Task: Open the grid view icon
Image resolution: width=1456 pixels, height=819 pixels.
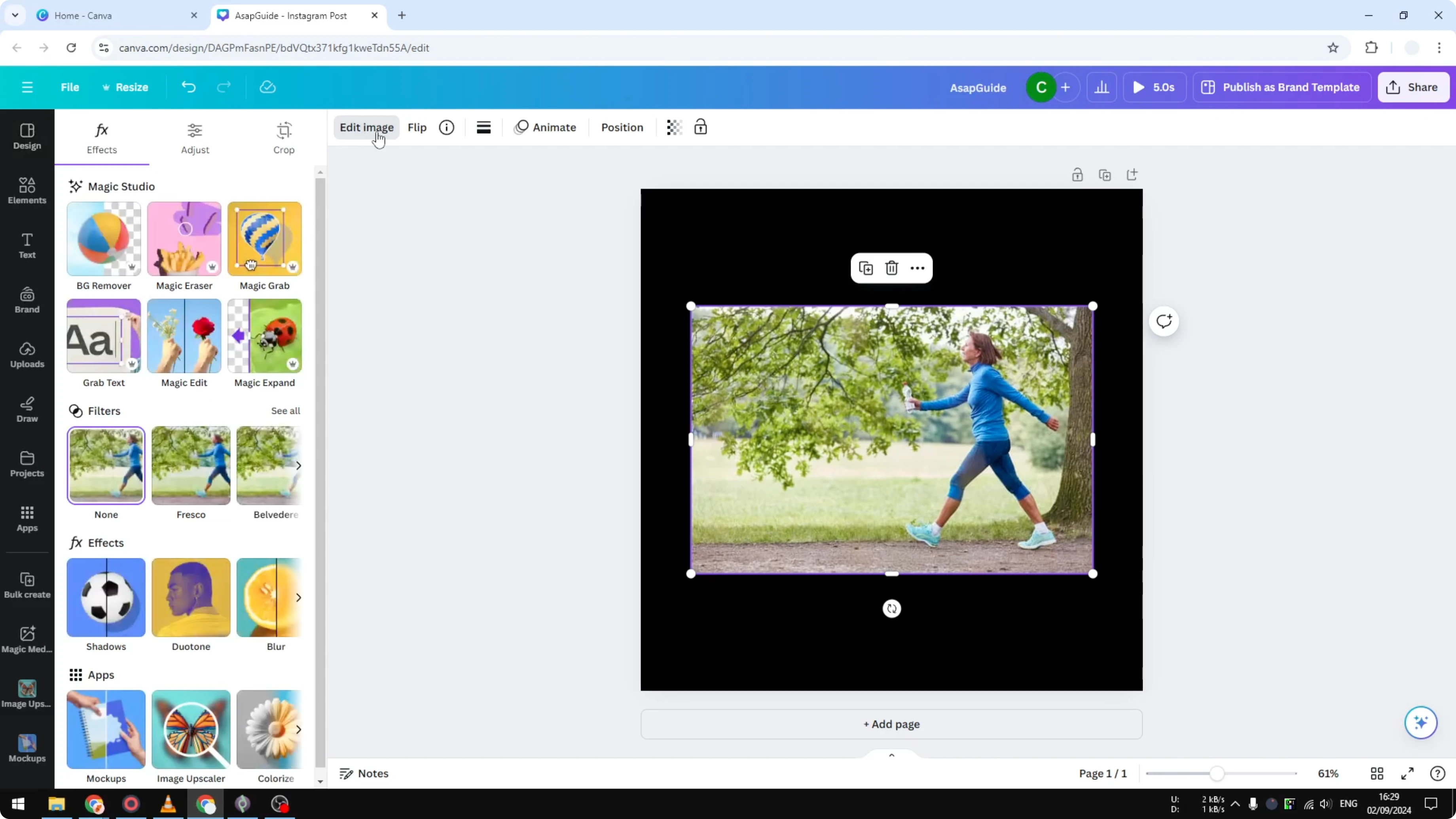Action: (1377, 773)
